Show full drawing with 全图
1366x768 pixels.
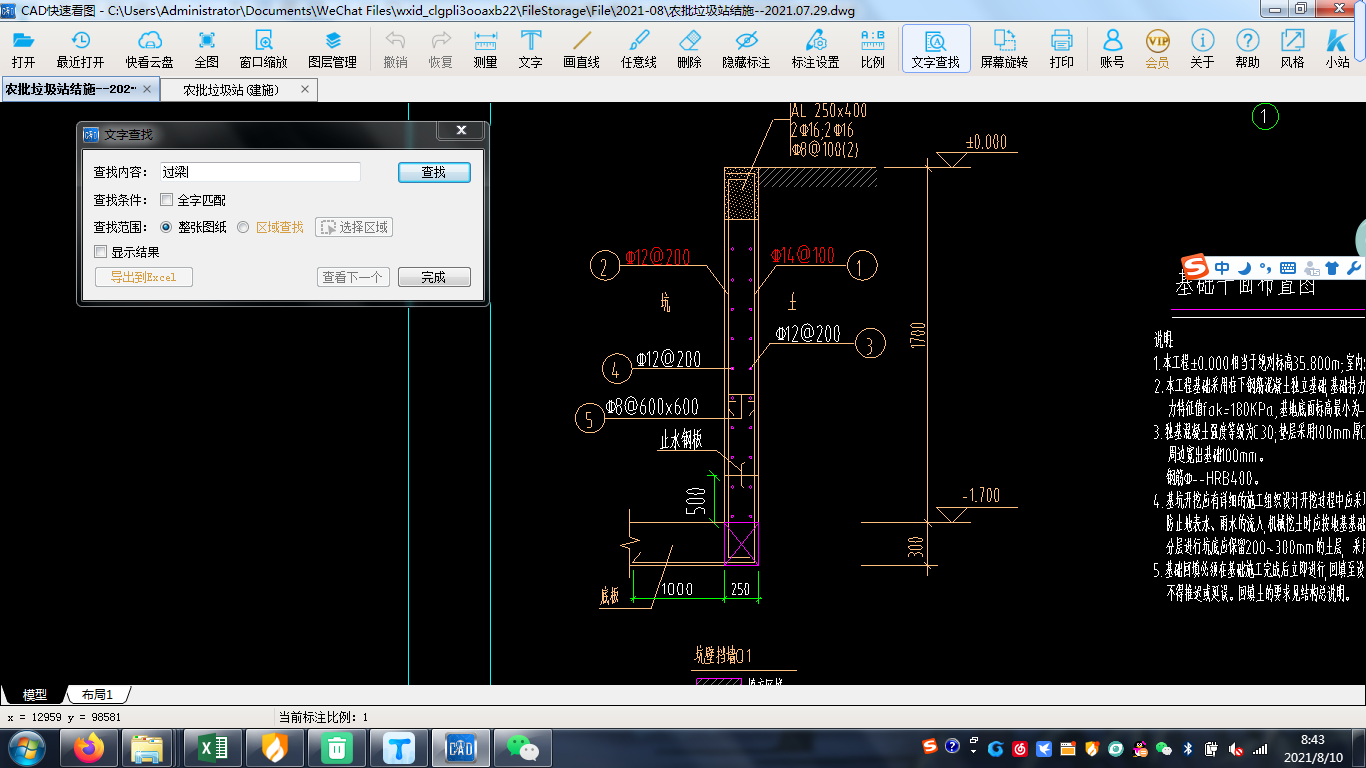[206, 49]
